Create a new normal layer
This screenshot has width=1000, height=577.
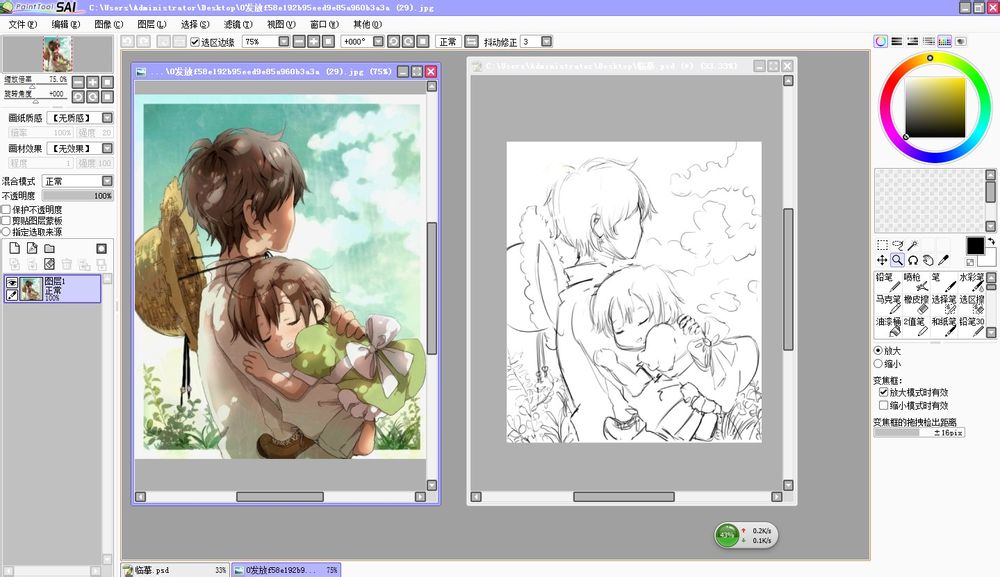click(15, 249)
